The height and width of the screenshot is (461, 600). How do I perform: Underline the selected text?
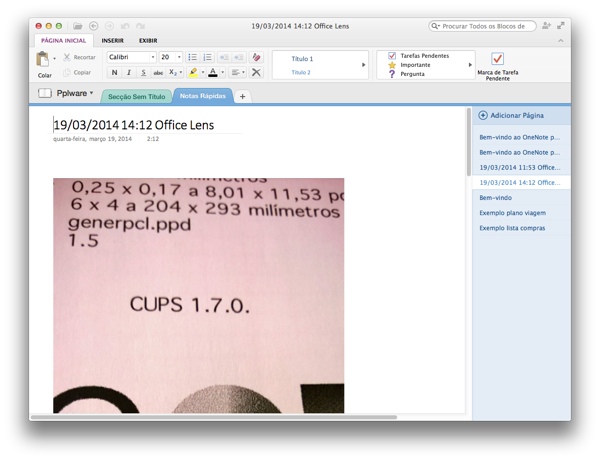(x=143, y=72)
